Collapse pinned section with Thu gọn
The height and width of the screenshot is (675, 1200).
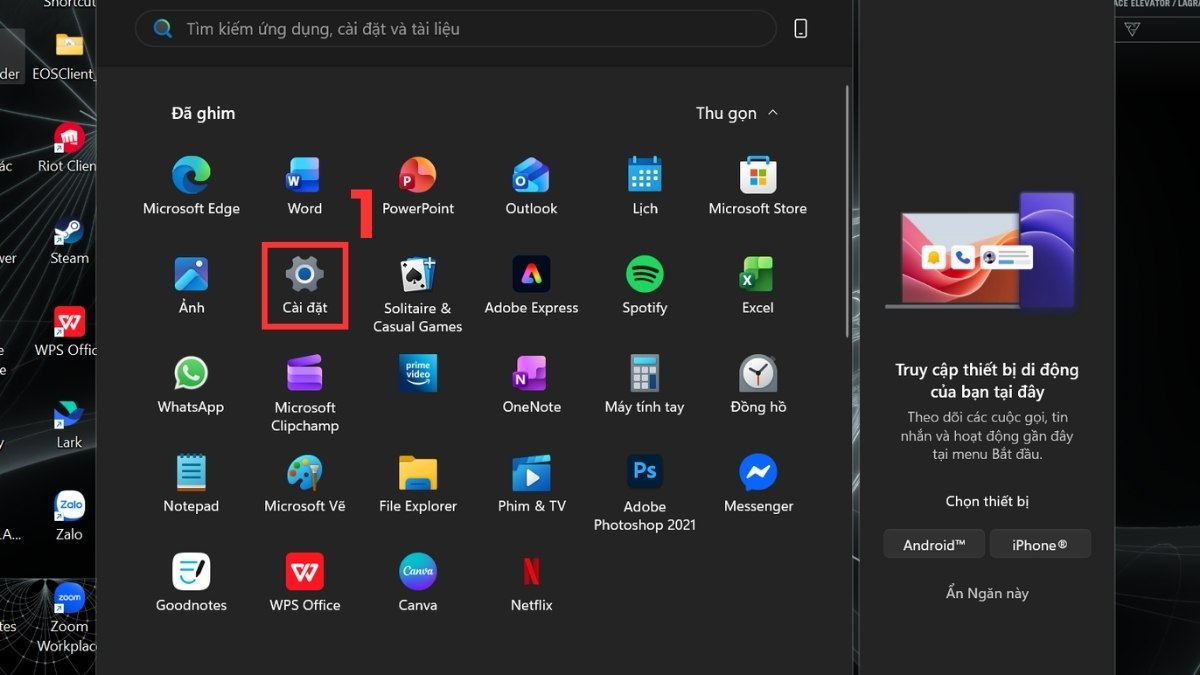point(736,113)
